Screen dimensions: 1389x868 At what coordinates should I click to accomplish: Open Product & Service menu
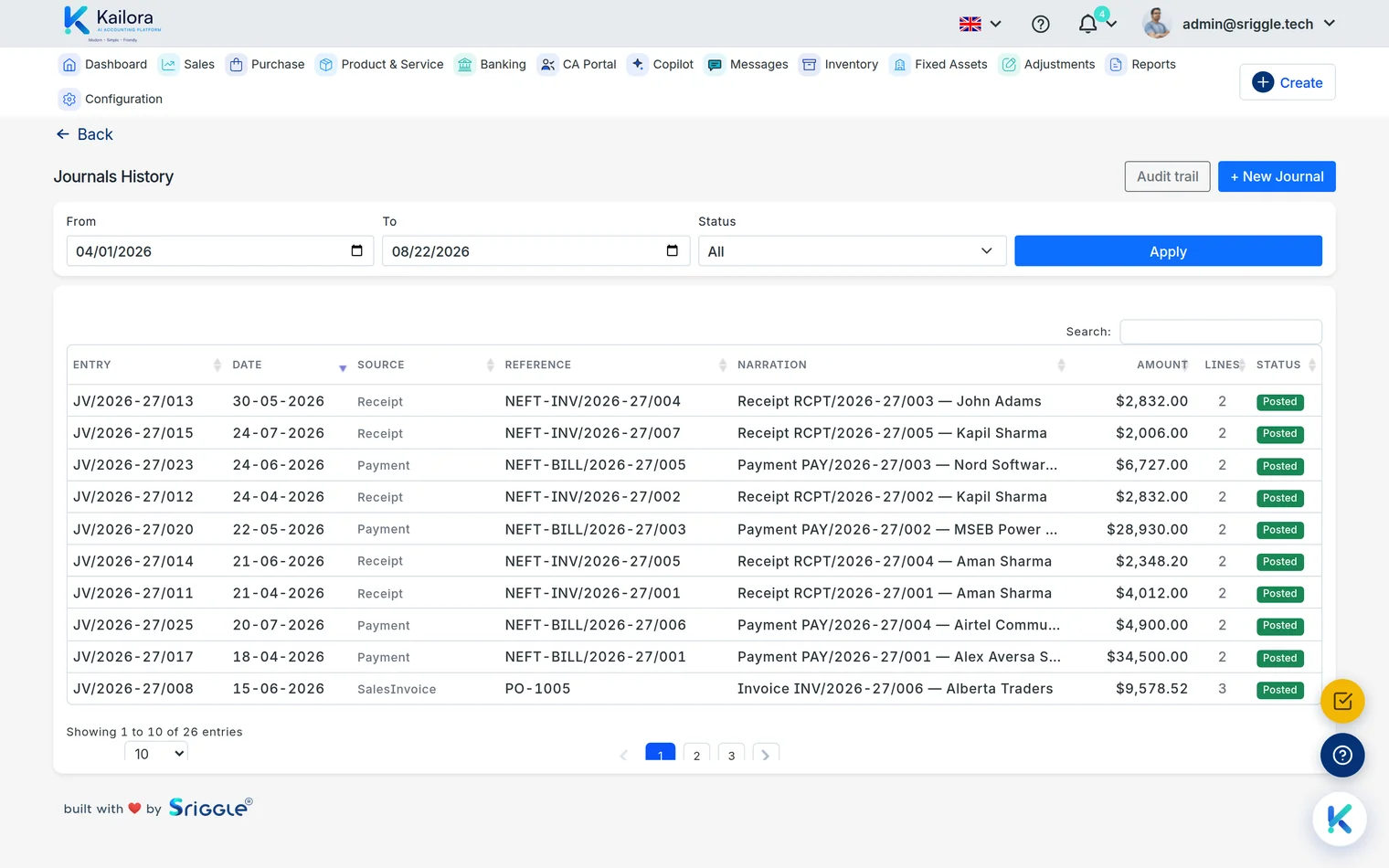(380, 65)
